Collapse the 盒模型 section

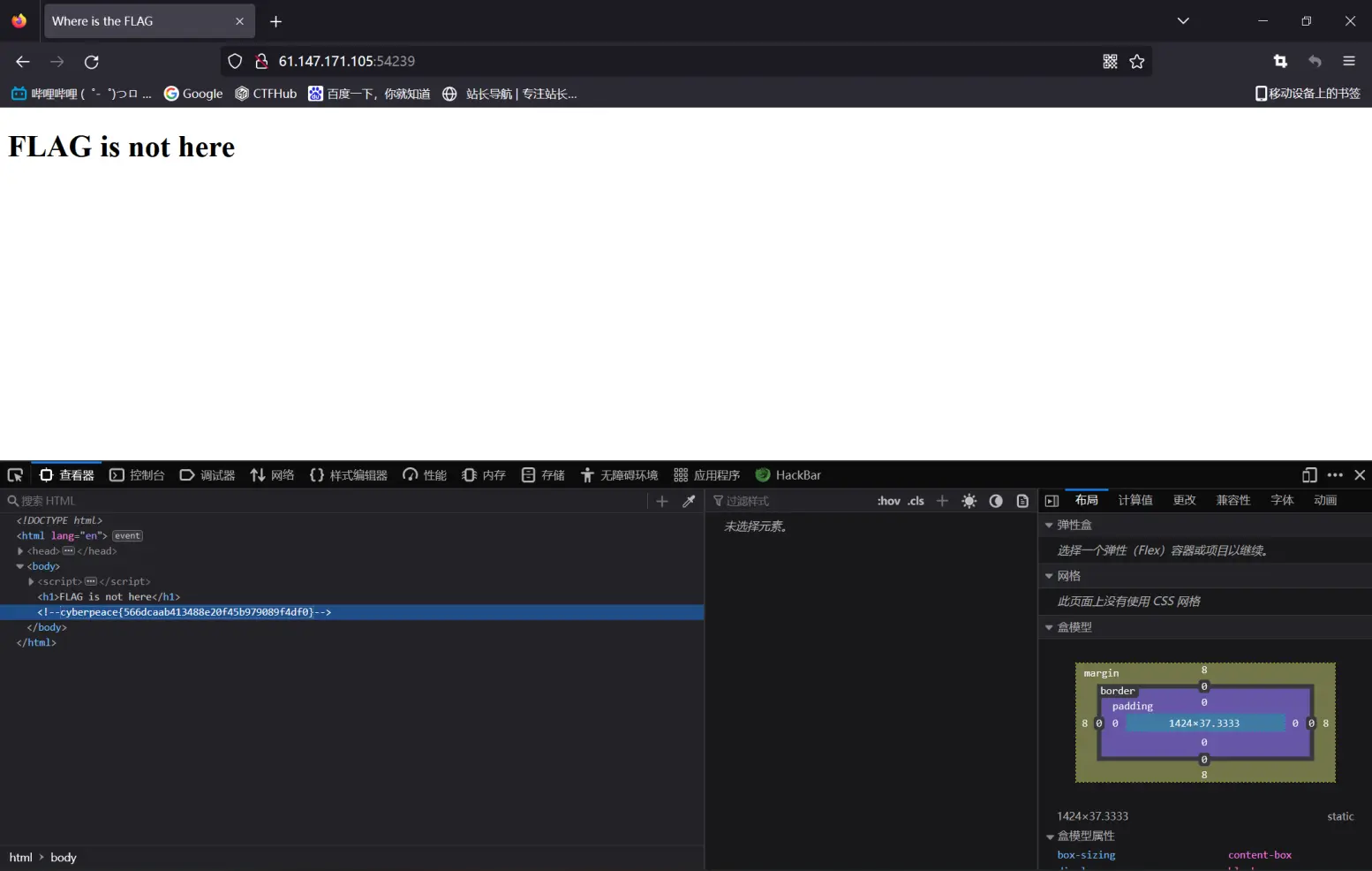click(x=1049, y=627)
